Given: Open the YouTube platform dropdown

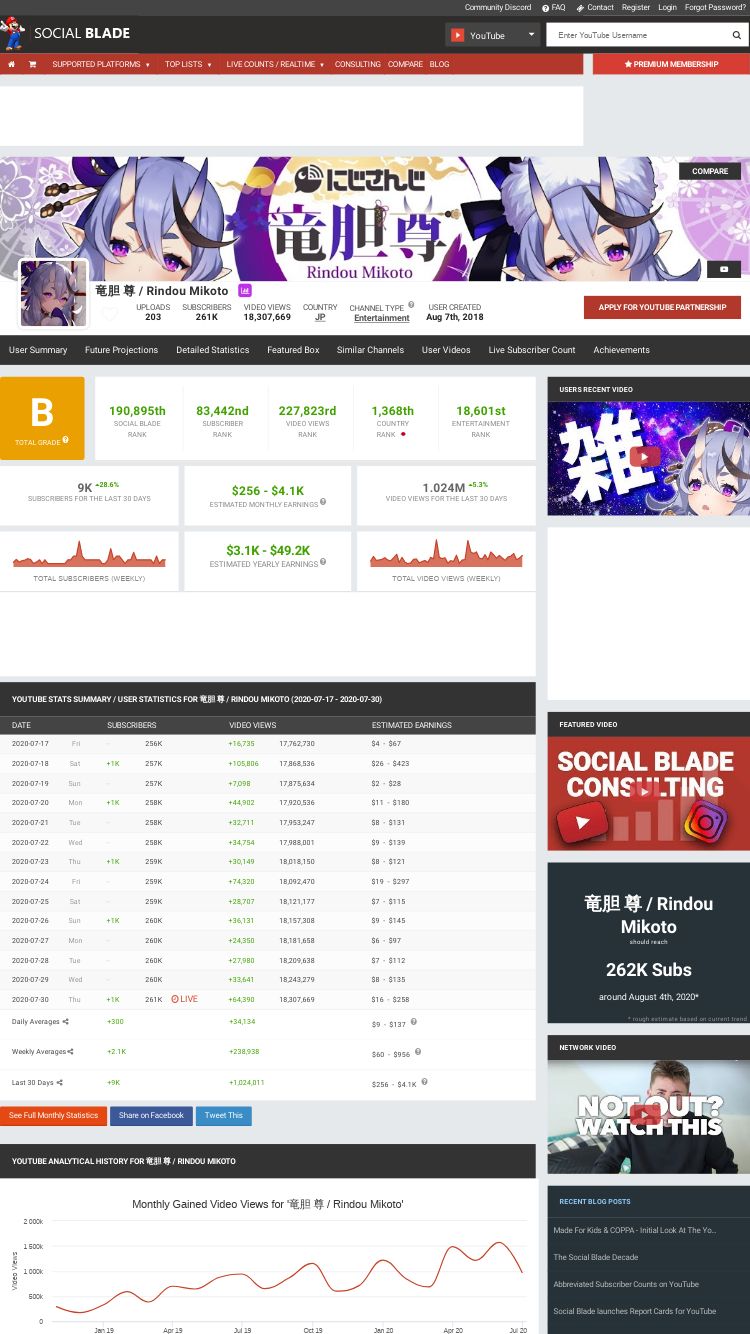Looking at the screenshot, I should [492, 35].
